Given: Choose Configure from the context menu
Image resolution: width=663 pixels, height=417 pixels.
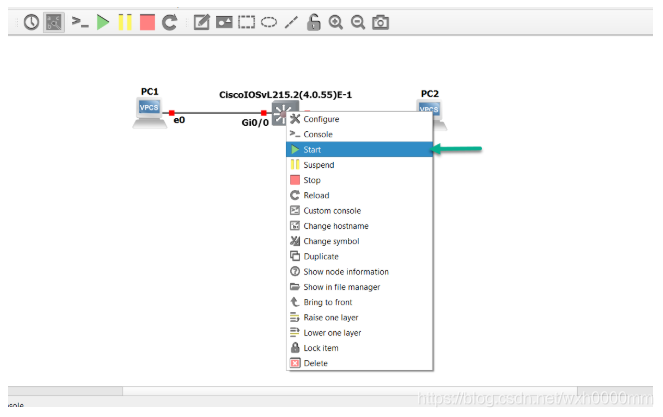Looking at the screenshot, I should pyautogui.click(x=359, y=119).
